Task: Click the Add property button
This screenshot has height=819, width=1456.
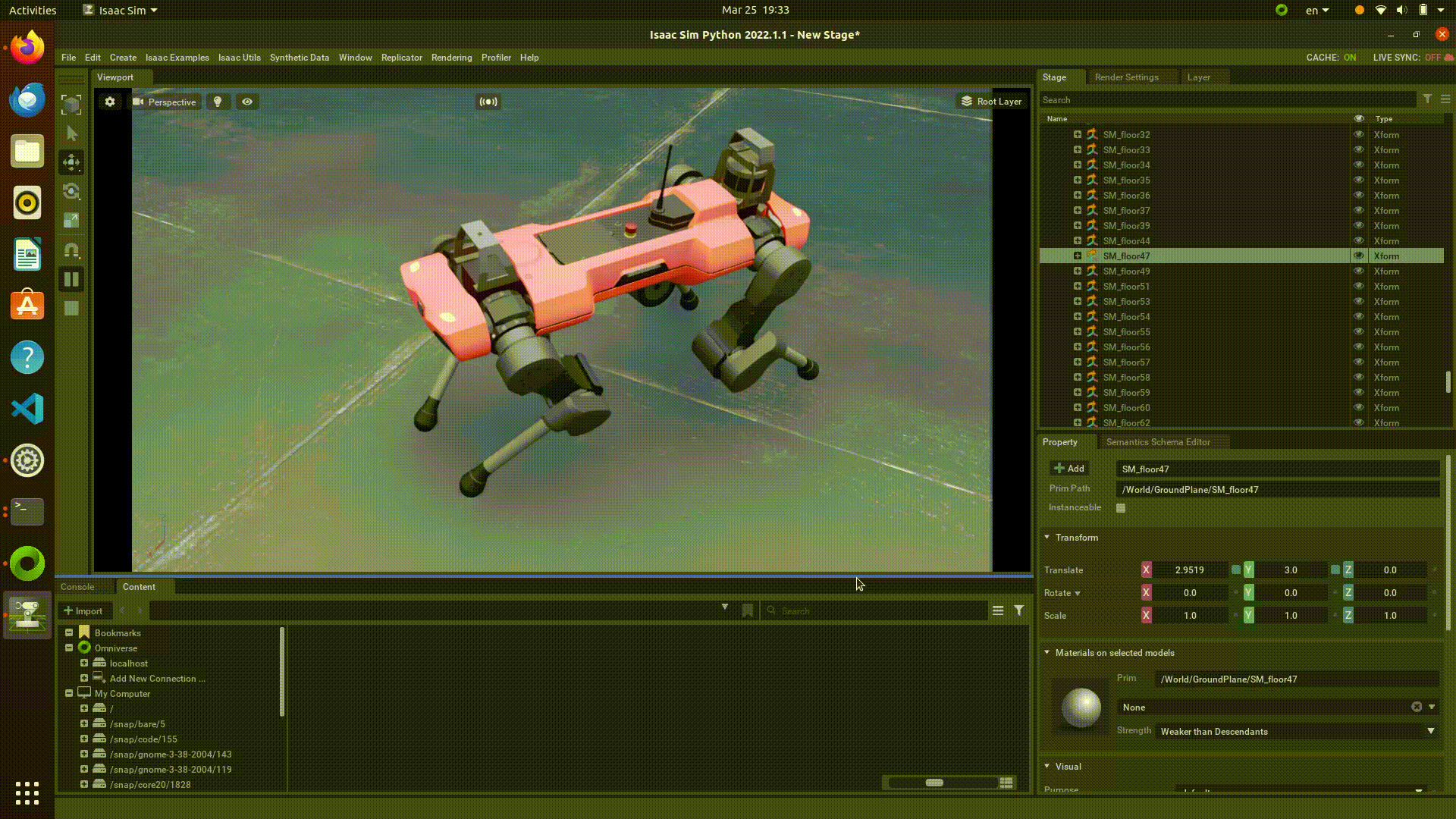Action: click(x=1069, y=469)
